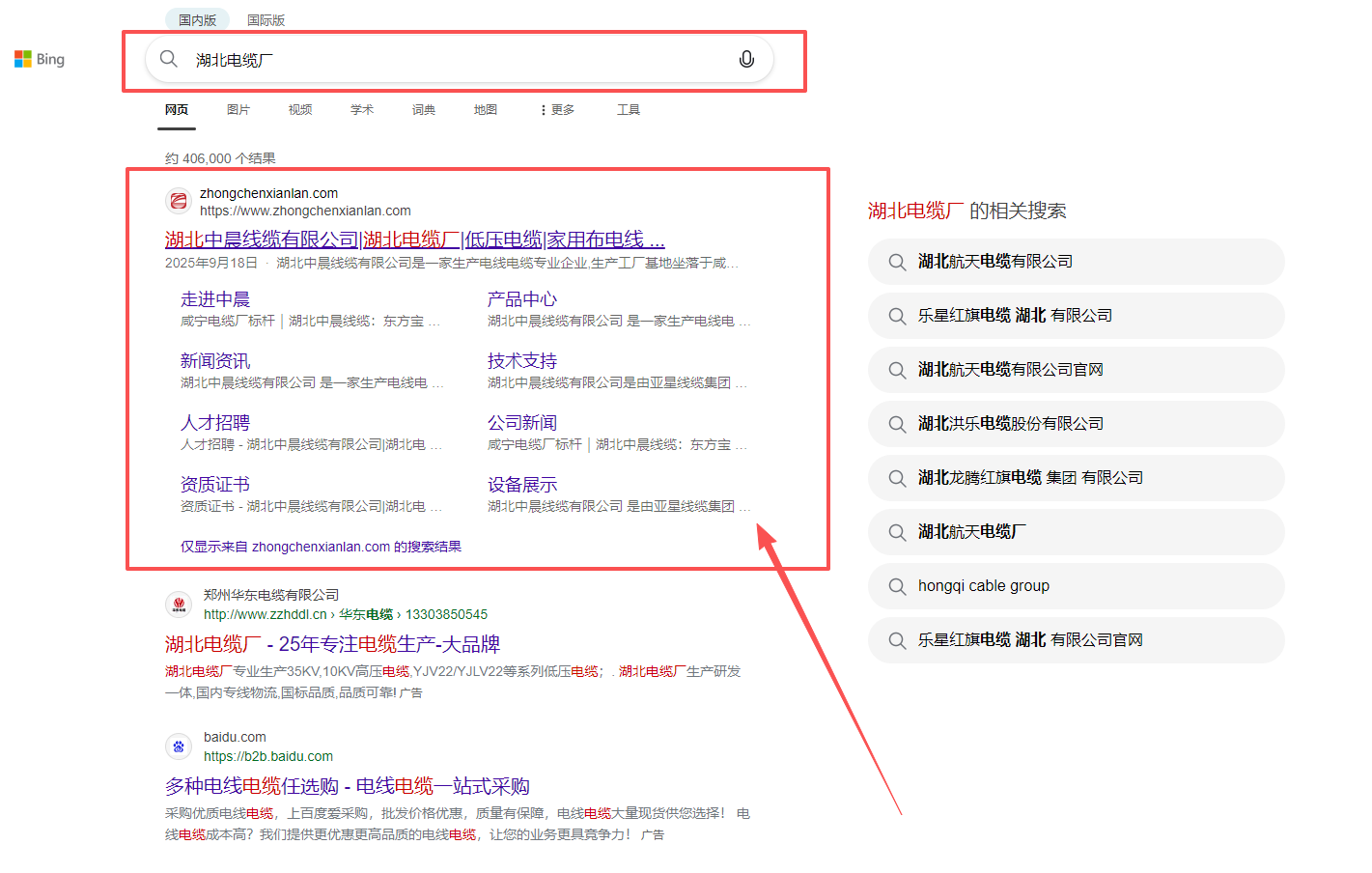Open the 工具 options menu
This screenshot has height=873, width=1372.
click(629, 109)
